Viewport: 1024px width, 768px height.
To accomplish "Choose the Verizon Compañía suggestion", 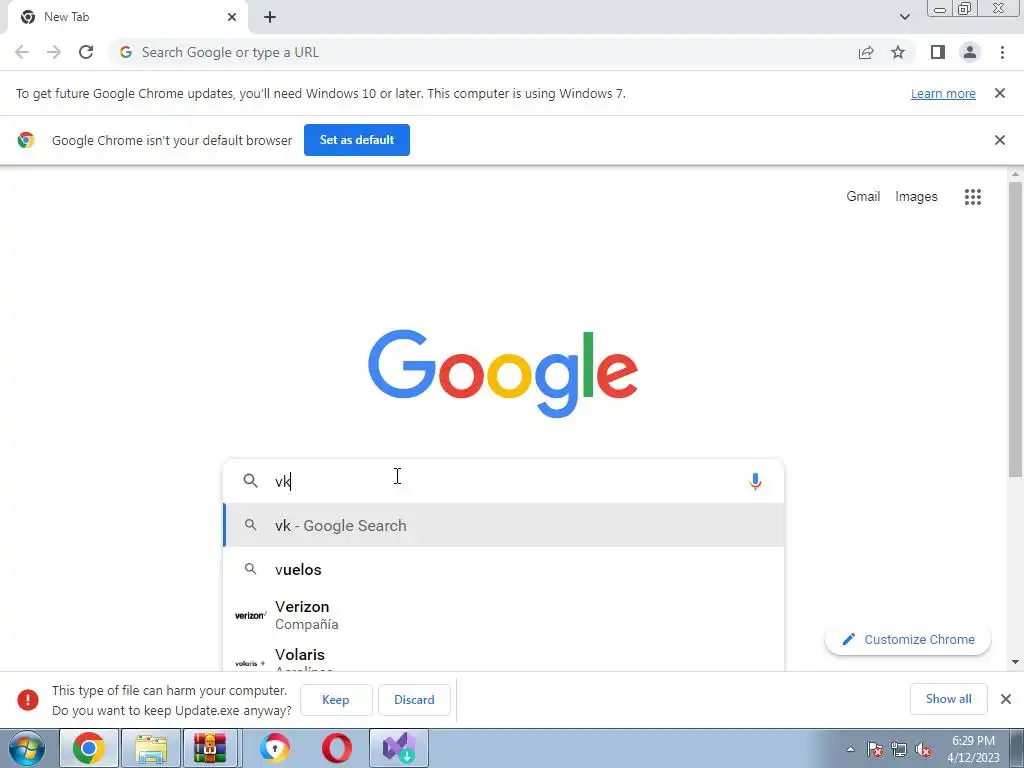I will 504,615.
